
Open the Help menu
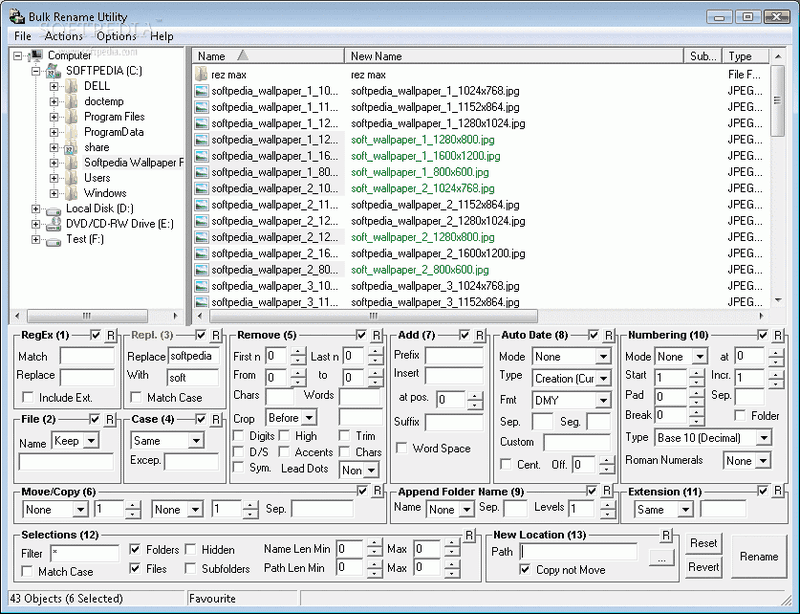(162, 36)
